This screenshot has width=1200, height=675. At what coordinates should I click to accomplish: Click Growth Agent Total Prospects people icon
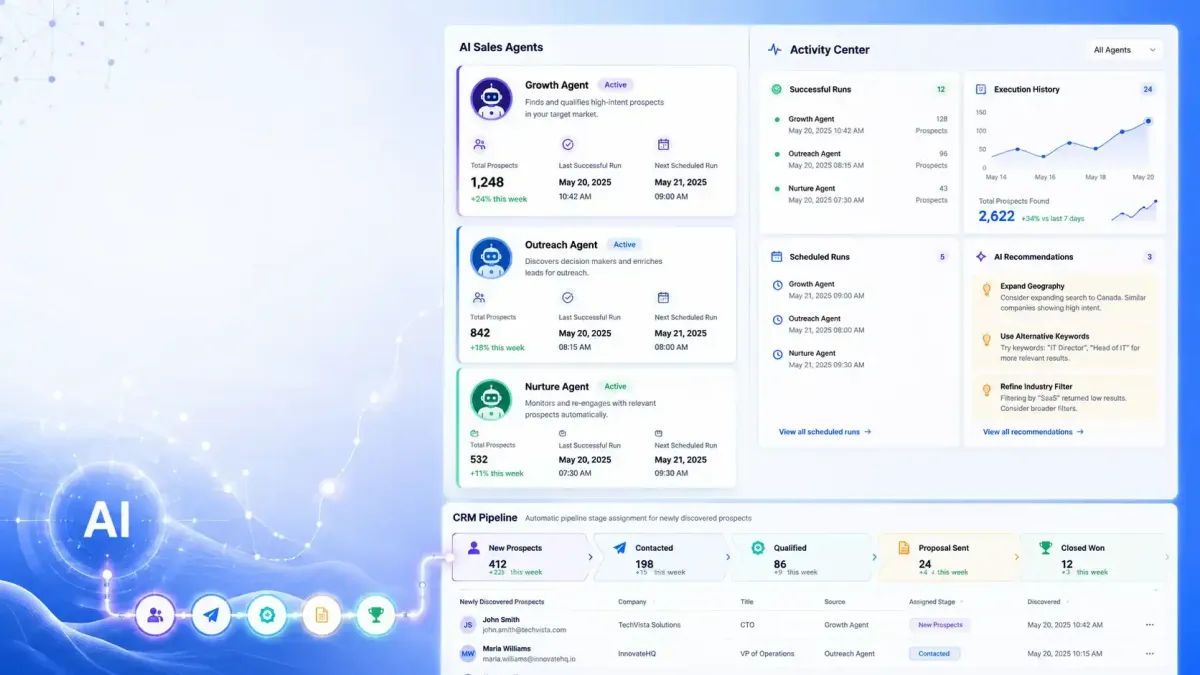click(479, 144)
